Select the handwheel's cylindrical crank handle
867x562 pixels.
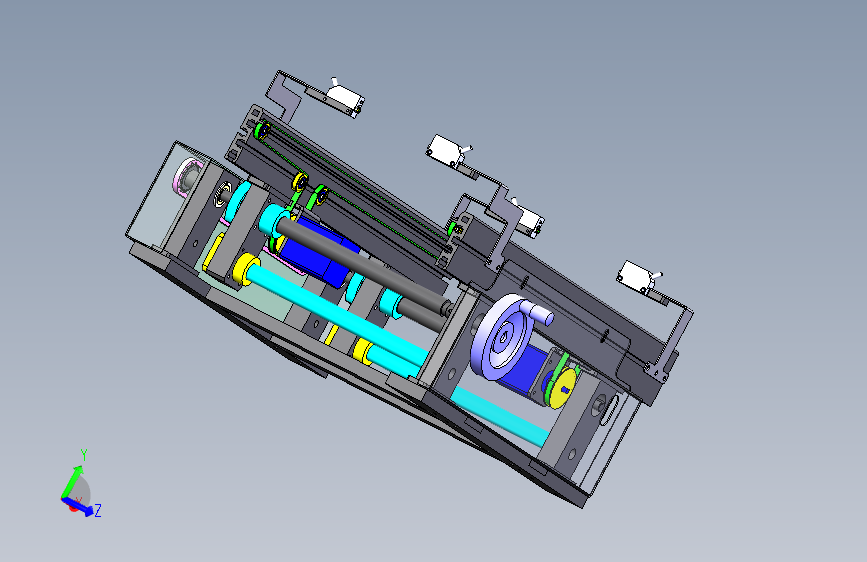[x=539, y=311]
